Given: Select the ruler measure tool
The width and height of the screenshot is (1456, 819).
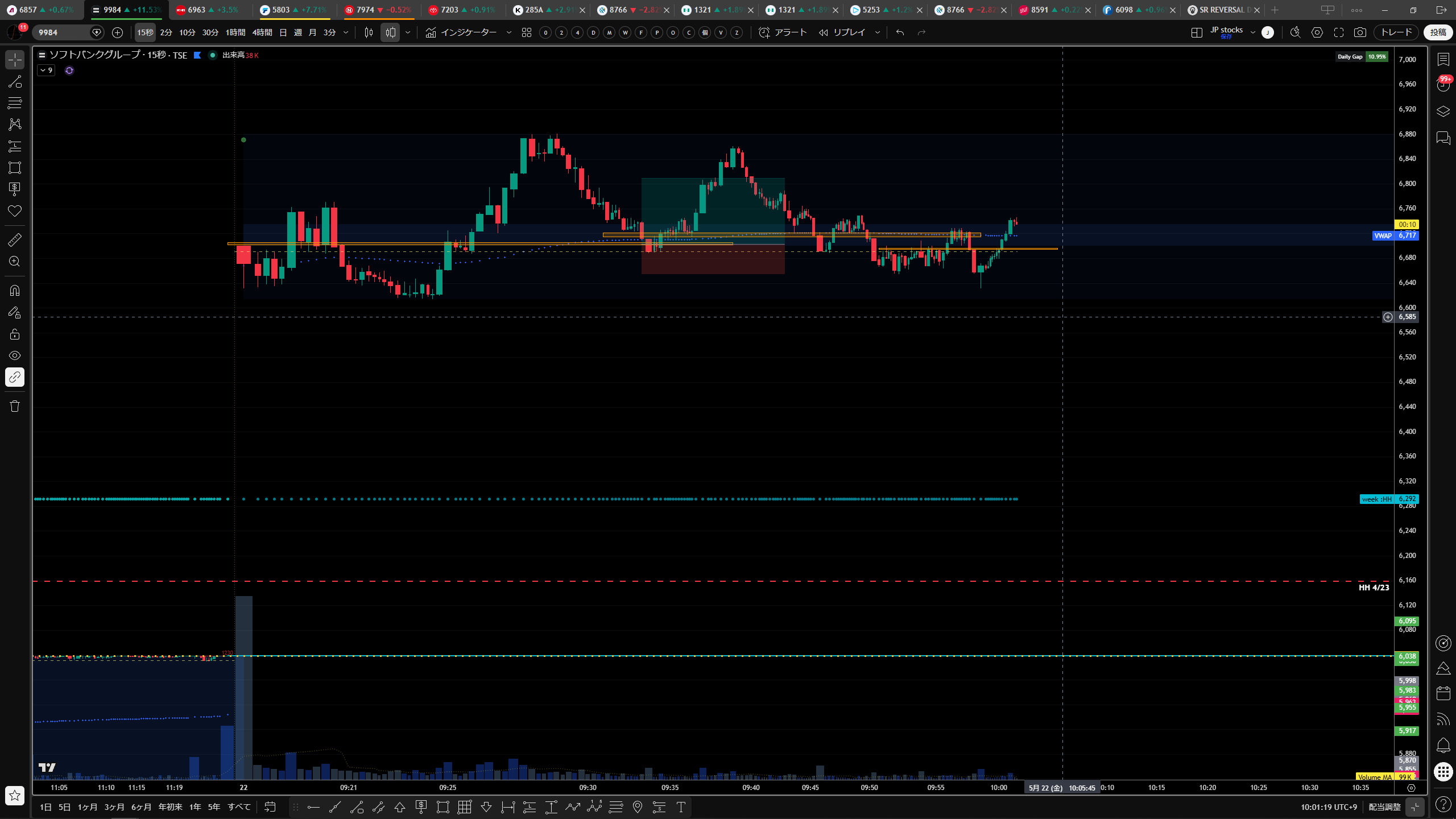Looking at the screenshot, I should coord(15,240).
